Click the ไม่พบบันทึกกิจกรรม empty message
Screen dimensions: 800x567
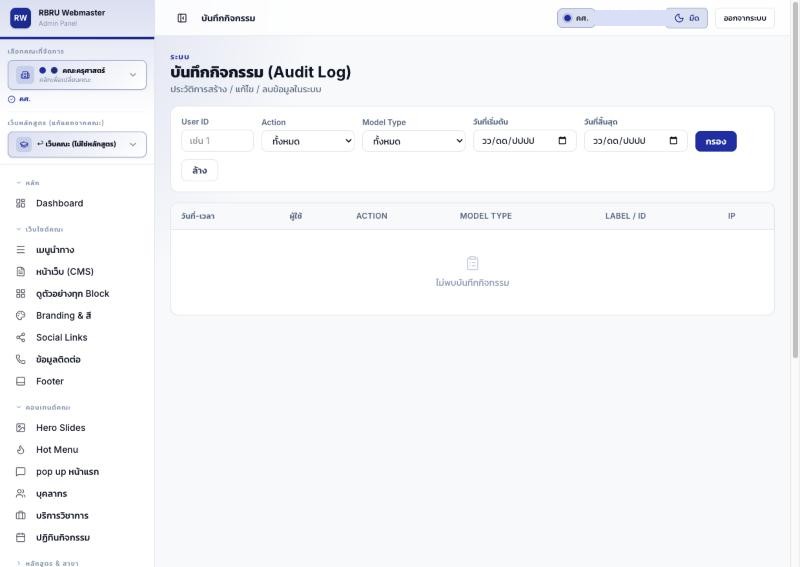472,283
